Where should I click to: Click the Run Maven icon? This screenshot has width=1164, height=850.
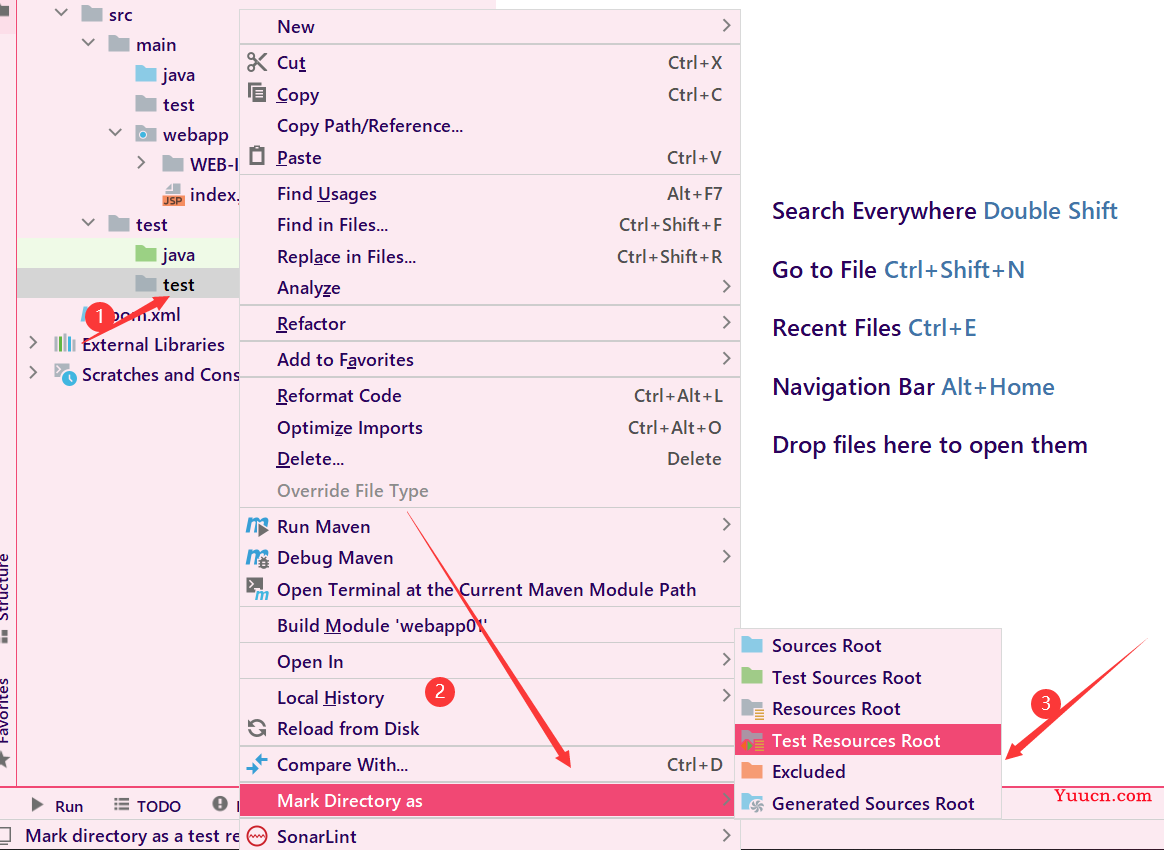coord(257,526)
